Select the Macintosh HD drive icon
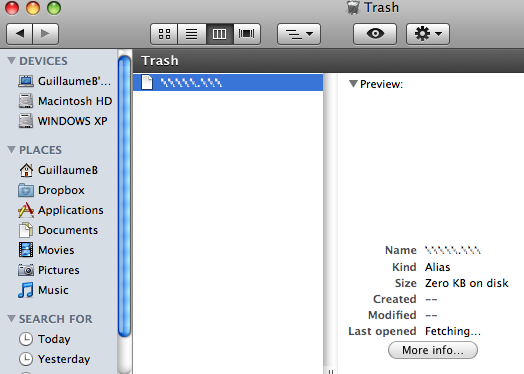 (26, 101)
